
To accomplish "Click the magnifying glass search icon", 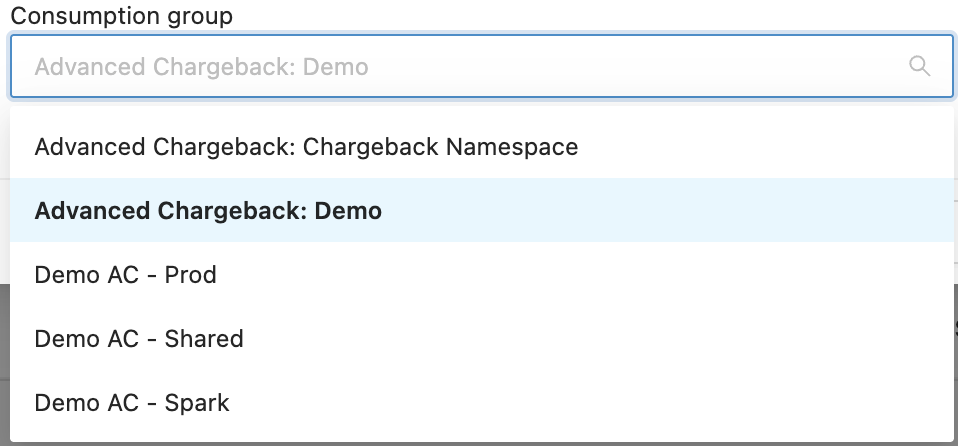I will 919,67.
